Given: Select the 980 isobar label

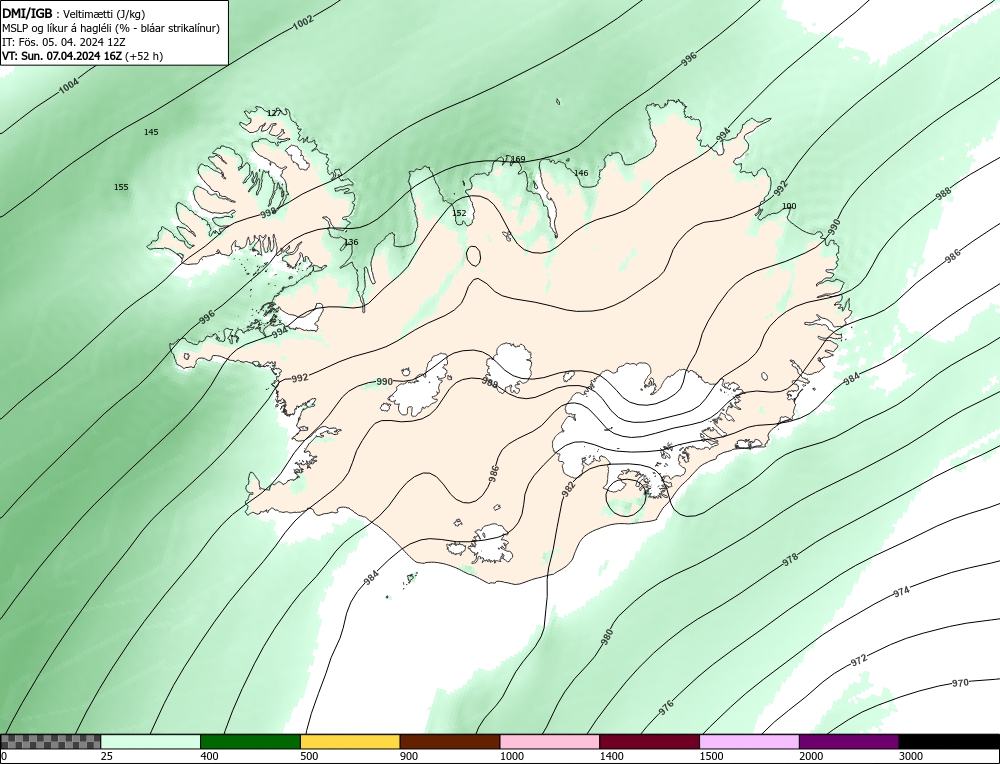Looking at the screenshot, I should coord(607,636).
